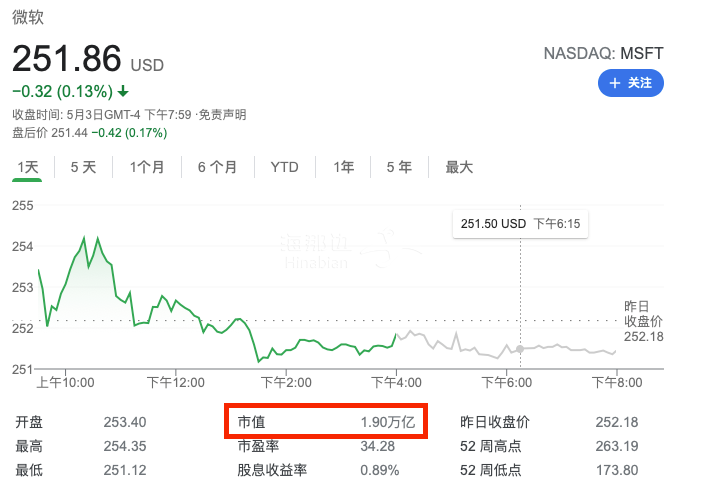Viewport: 706px width, 498px height.
Task: Click the 昨日收盘价 label in stats table
Action: coord(494,422)
